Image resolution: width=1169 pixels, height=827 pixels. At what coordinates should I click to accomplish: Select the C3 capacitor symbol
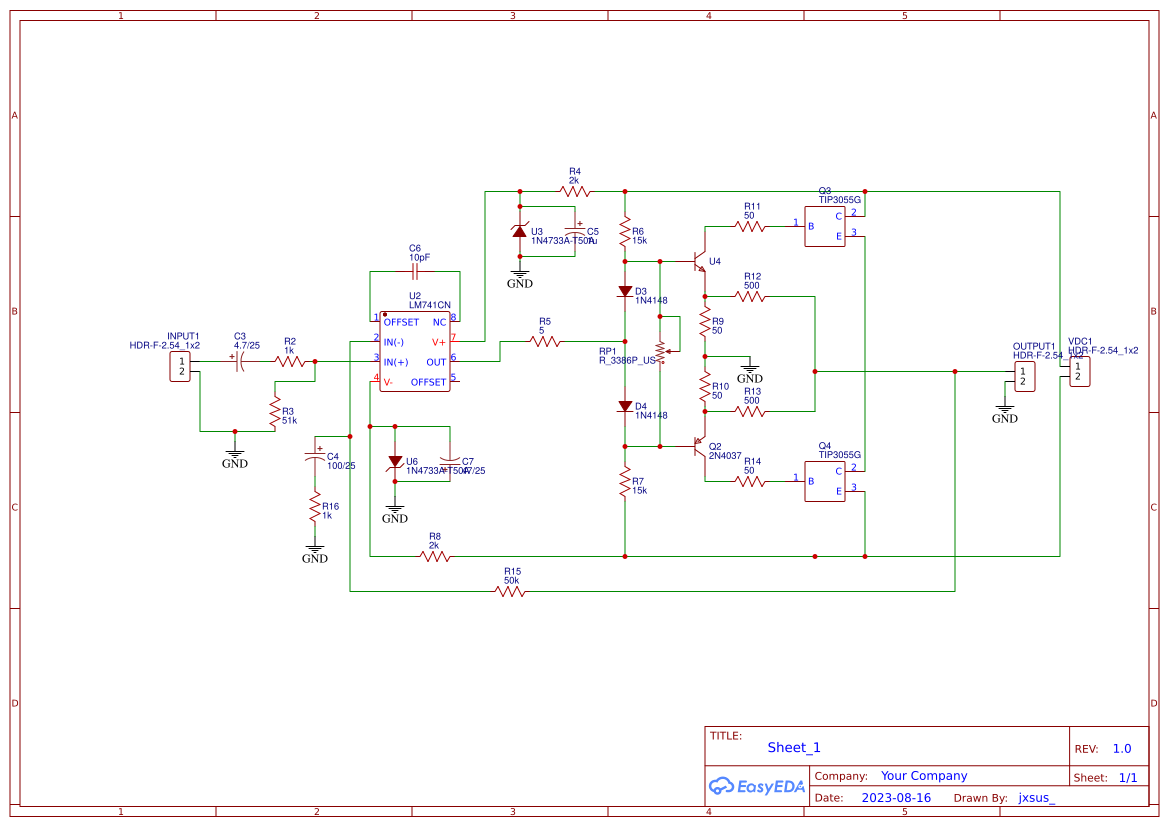(239, 362)
